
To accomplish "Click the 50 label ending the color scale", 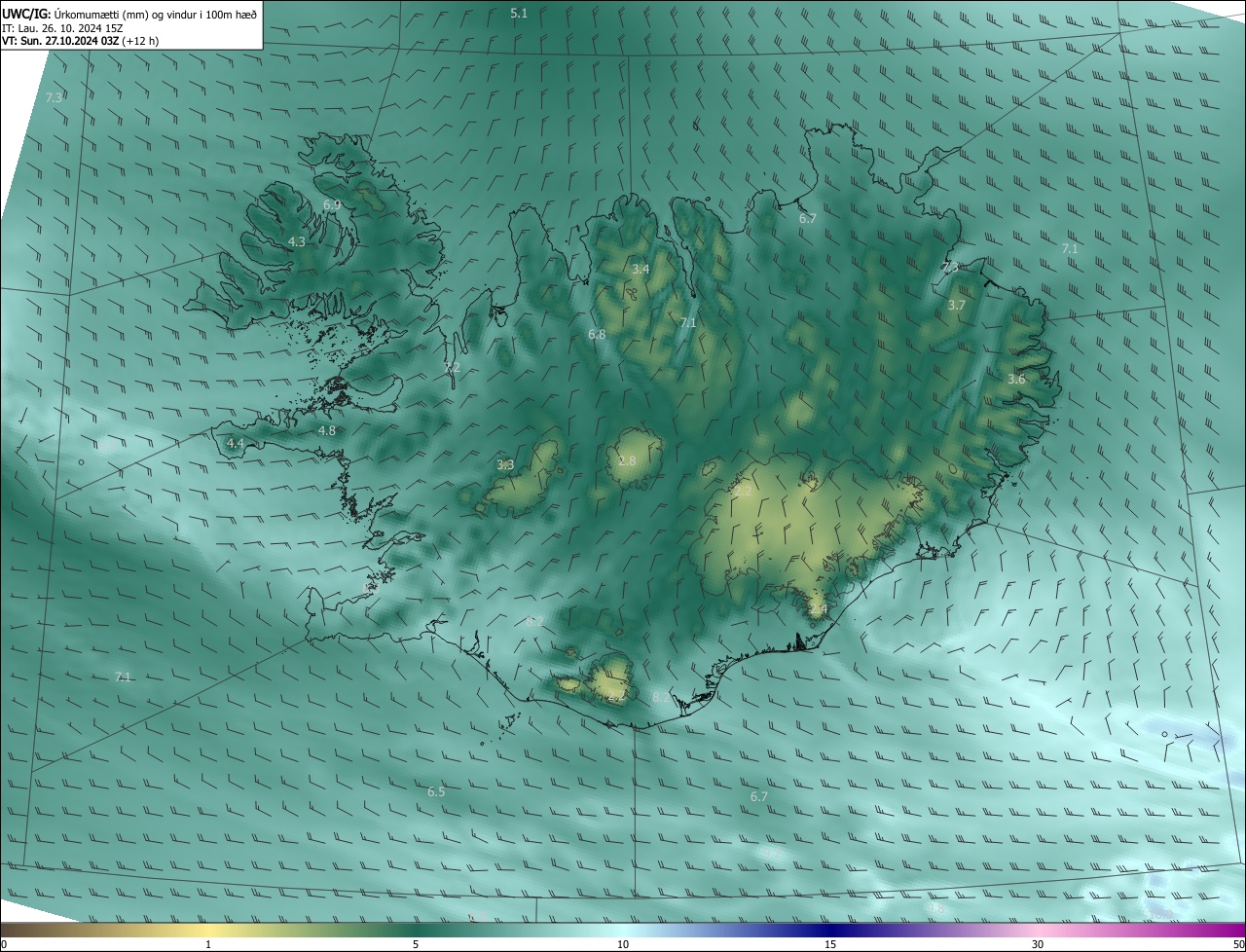I will [1238, 944].
